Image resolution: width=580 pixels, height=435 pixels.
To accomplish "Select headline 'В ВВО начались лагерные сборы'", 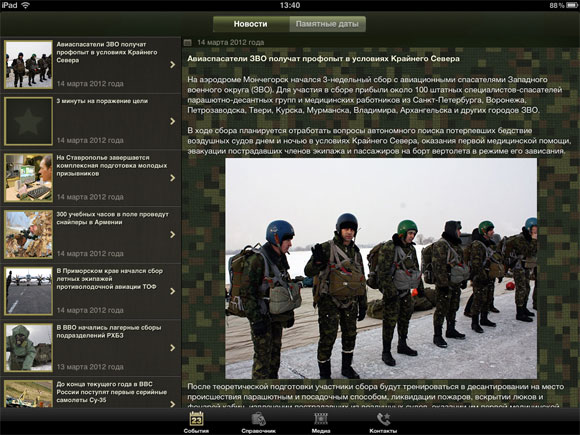I will pyautogui.click(x=108, y=331).
